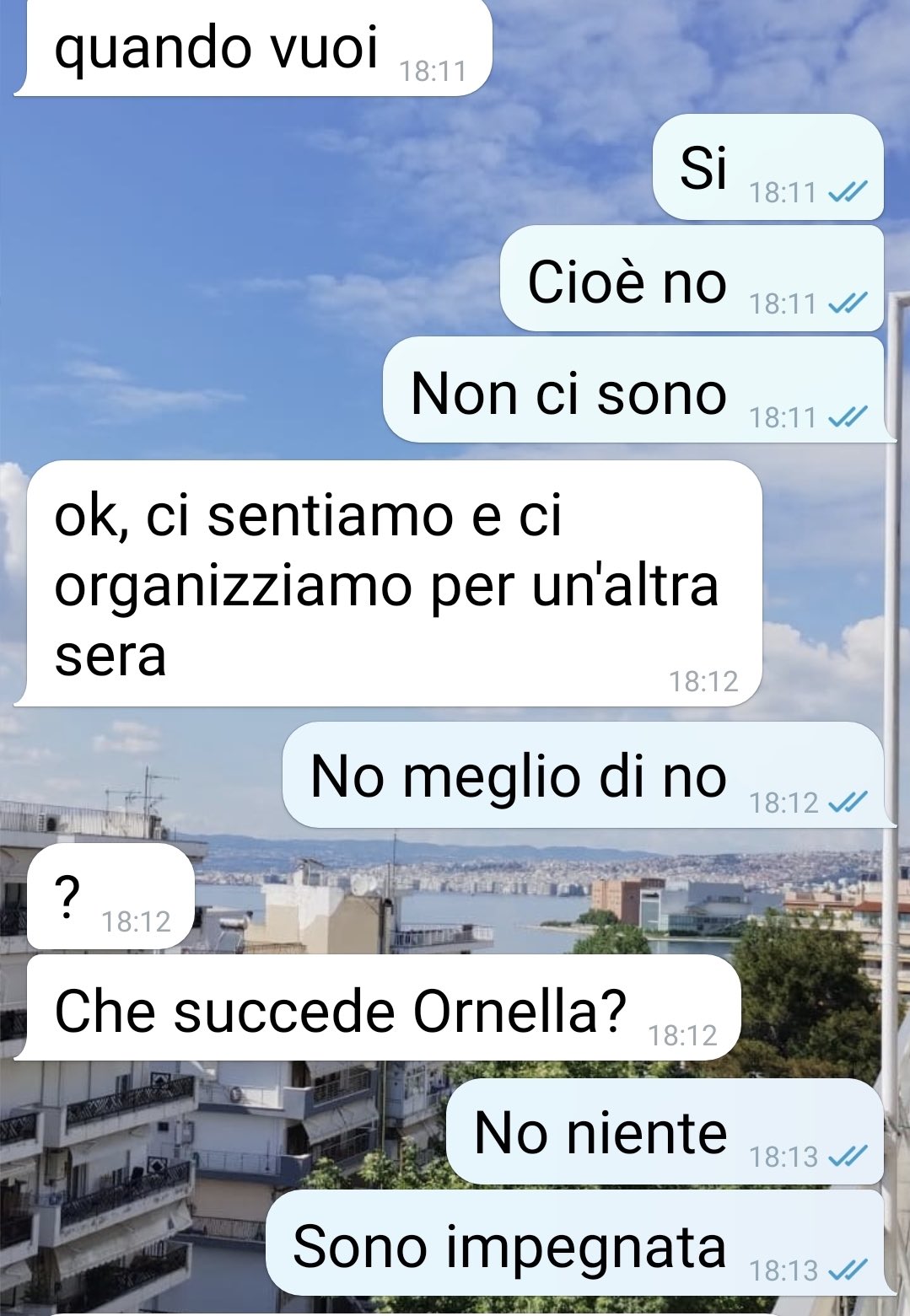This screenshot has height=1316, width=910.
Task: Tap the 'quando vuoi' message bubble
Action: point(253,48)
